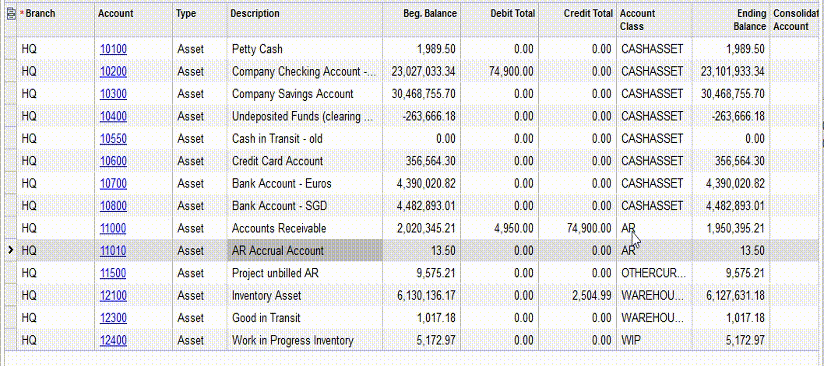
Task: Click the current row arrow indicator for 11010
Action: tap(10, 251)
